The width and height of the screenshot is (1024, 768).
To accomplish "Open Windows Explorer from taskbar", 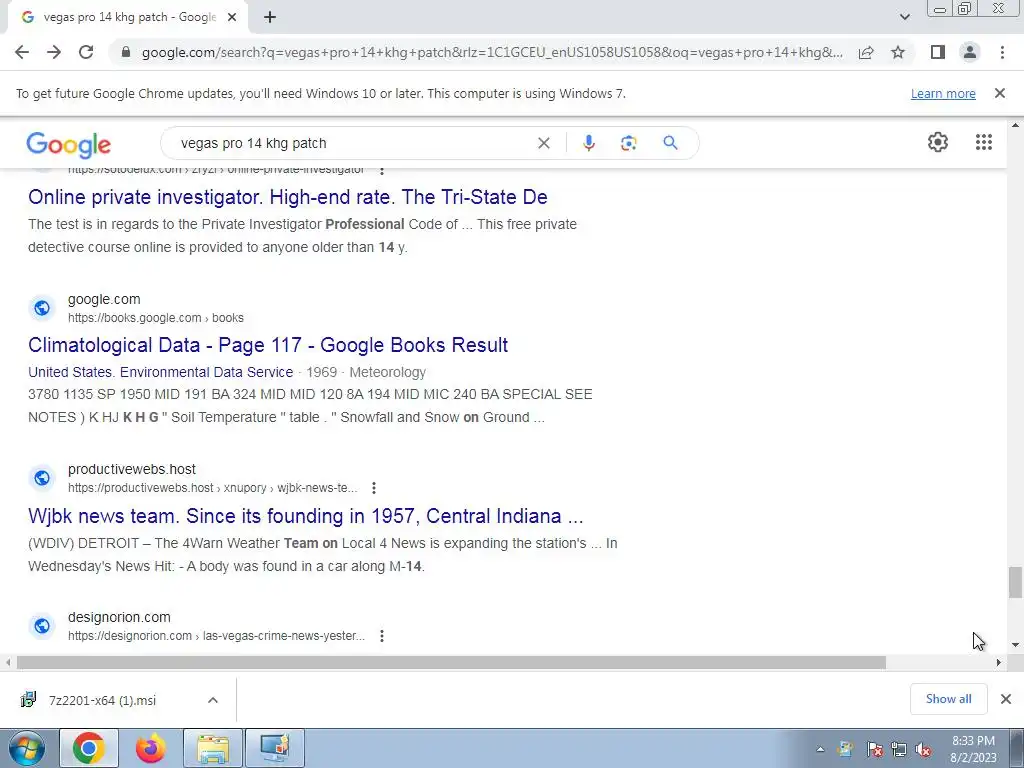I will click(x=213, y=748).
